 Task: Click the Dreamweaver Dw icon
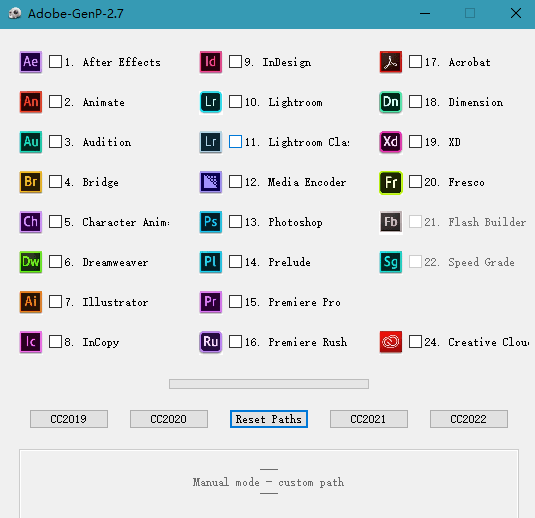[31, 262]
